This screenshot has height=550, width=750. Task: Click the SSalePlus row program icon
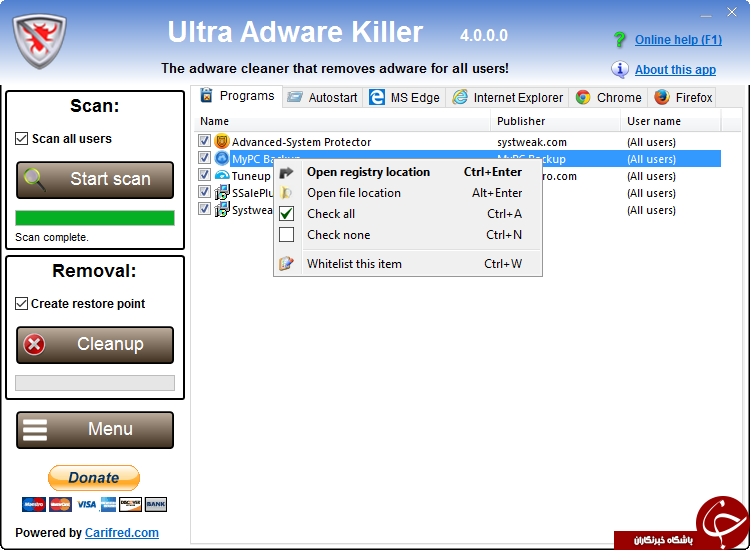coord(221,192)
